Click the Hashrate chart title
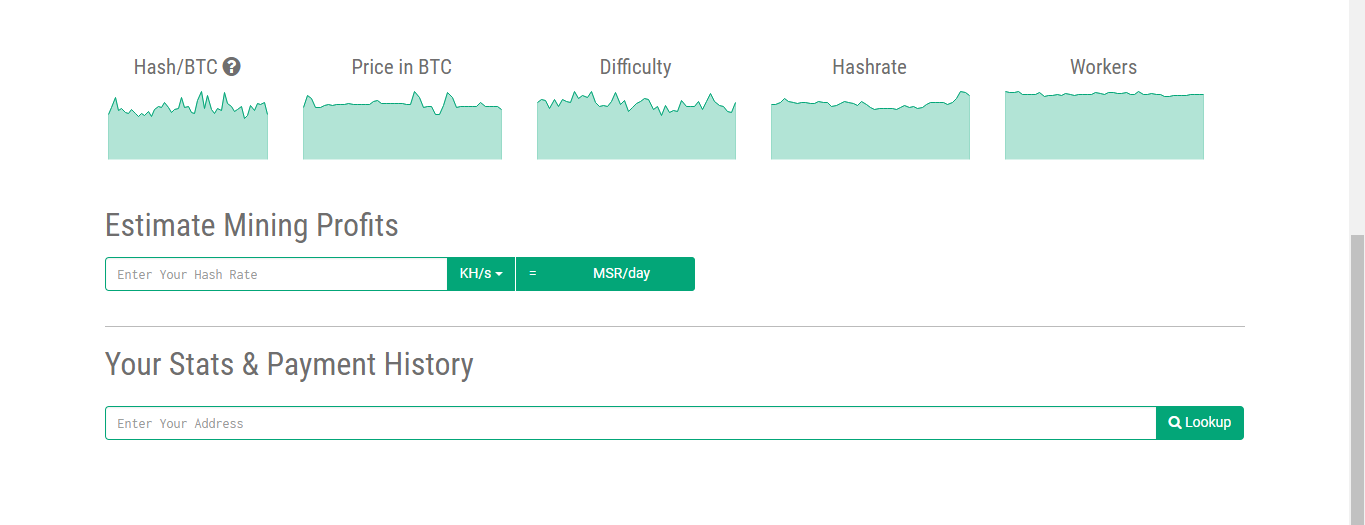The image size is (1365, 525). [870, 67]
